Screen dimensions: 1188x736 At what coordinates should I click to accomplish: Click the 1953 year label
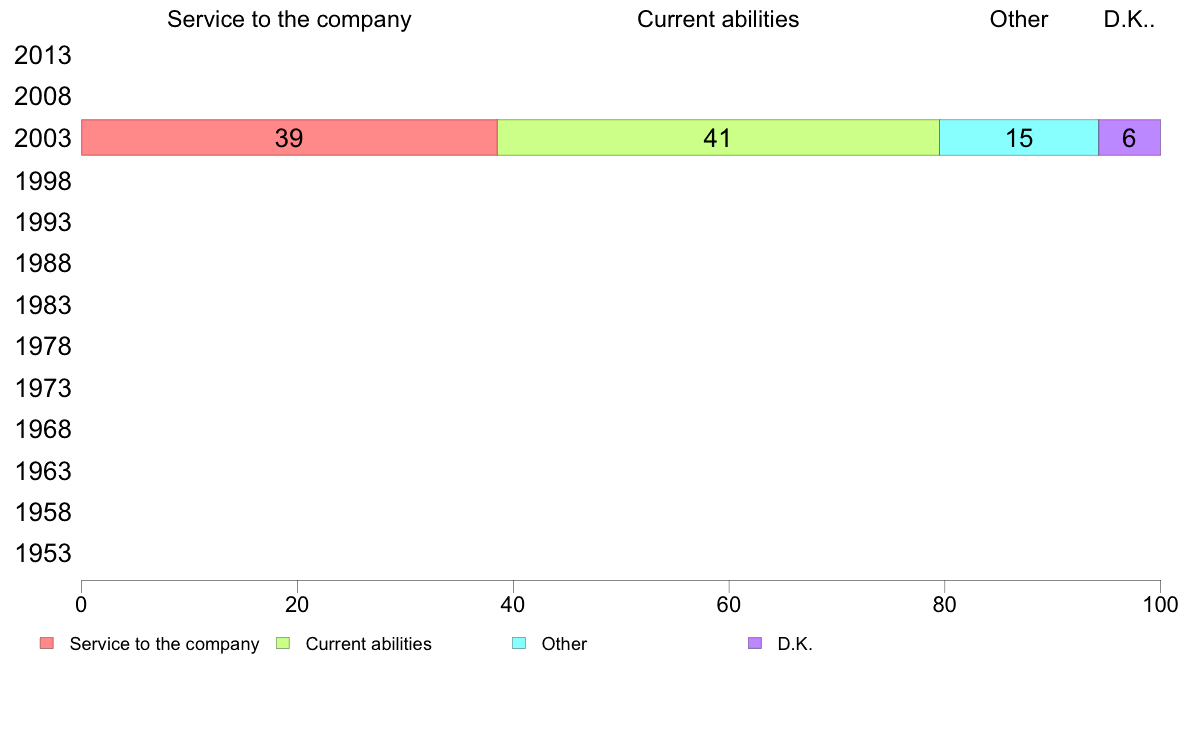[43, 553]
